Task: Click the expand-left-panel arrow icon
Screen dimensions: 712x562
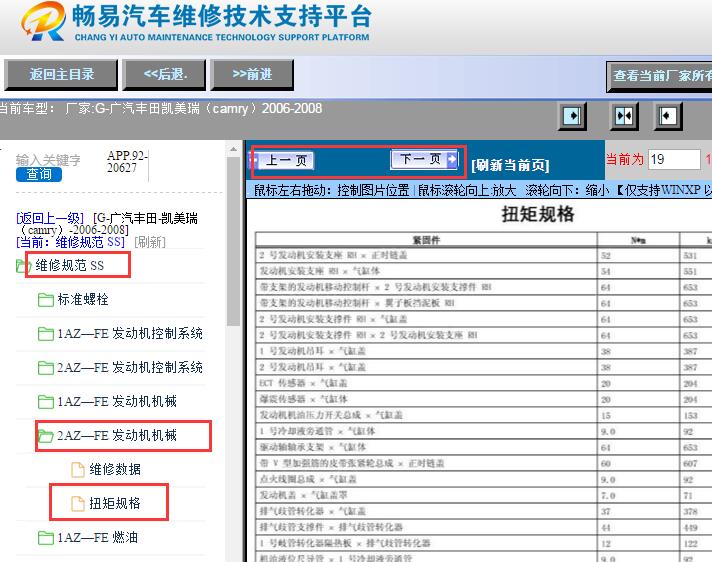Action: click(x=572, y=116)
